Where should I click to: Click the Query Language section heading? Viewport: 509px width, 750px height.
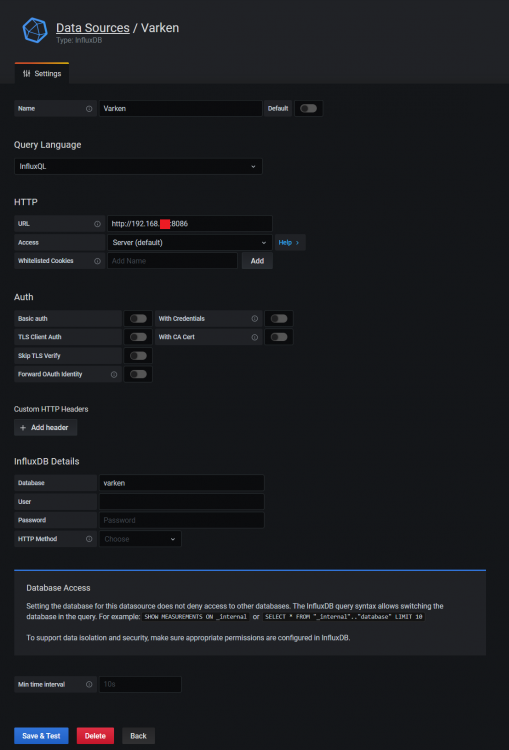click(47, 145)
